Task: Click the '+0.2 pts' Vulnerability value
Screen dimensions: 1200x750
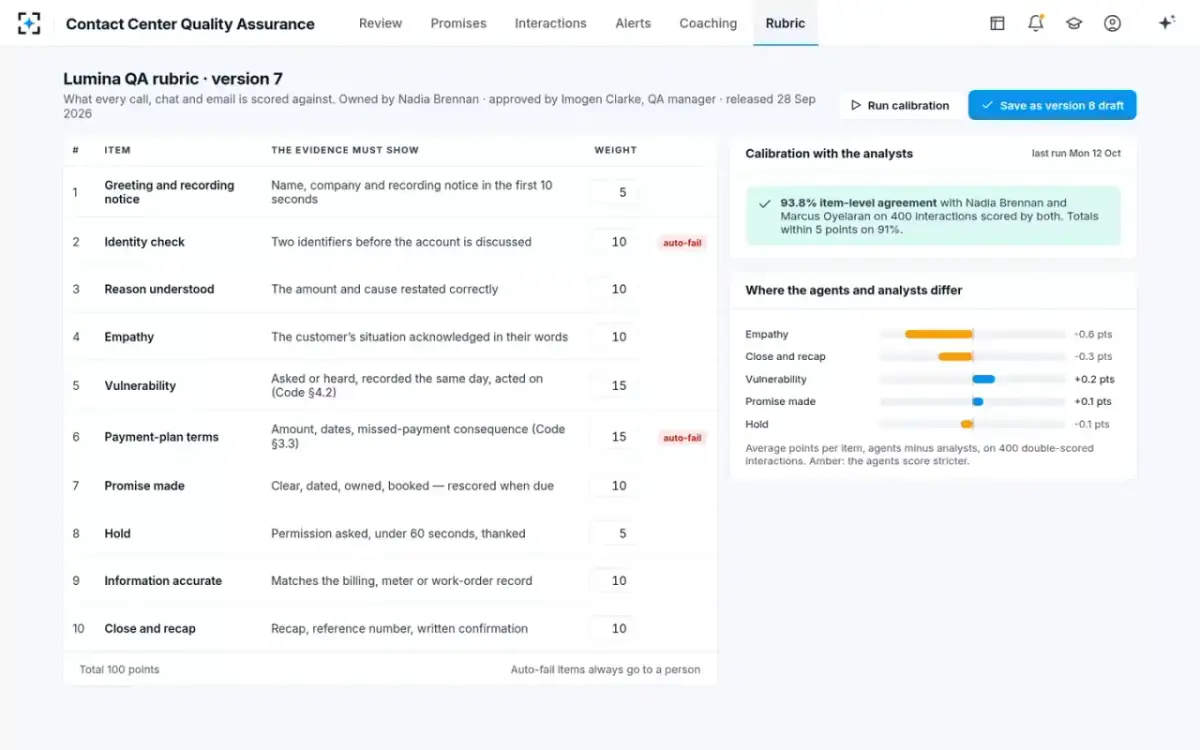Action: point(1094,380)
